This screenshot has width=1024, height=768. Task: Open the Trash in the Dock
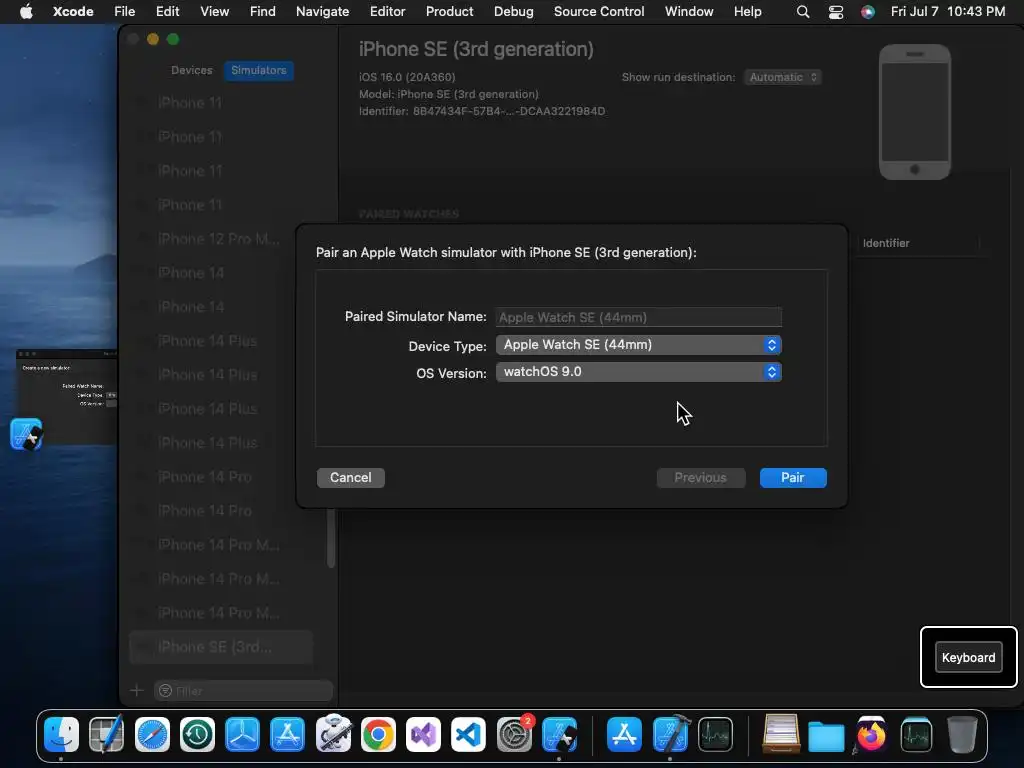coord(961,735)
